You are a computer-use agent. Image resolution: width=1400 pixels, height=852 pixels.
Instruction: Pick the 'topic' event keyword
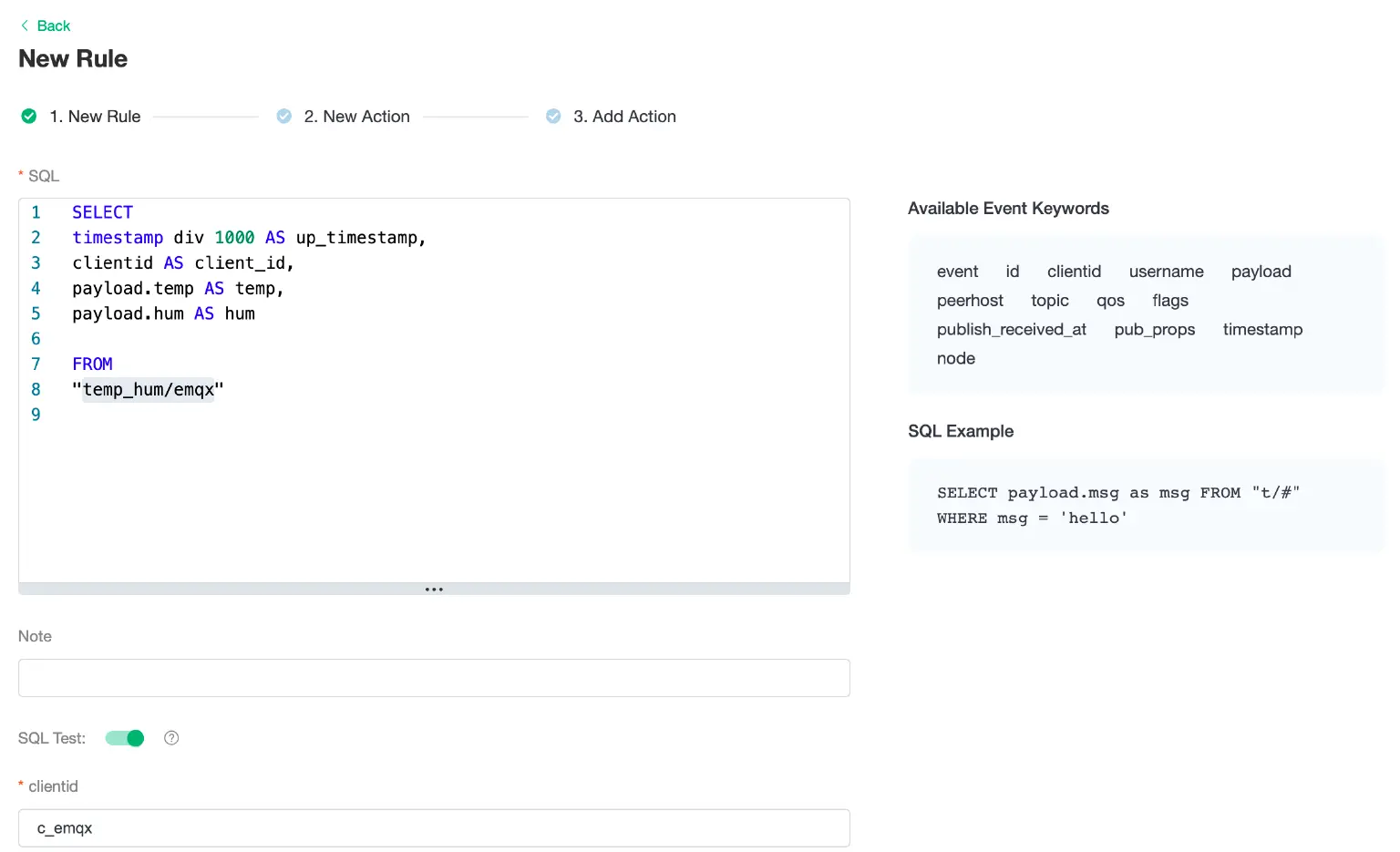pyautogui.click(x=1049, y=301)
